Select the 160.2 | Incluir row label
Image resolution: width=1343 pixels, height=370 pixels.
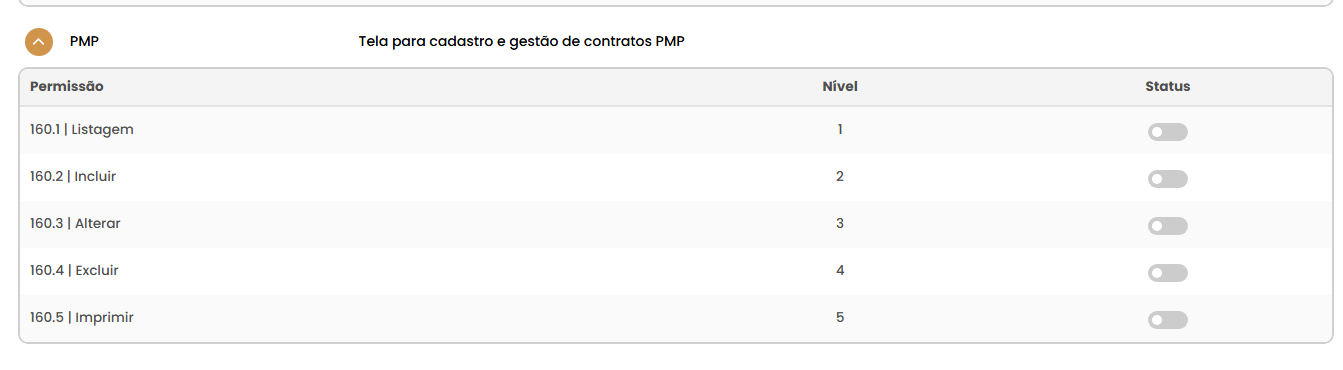(x=73, y=176)
